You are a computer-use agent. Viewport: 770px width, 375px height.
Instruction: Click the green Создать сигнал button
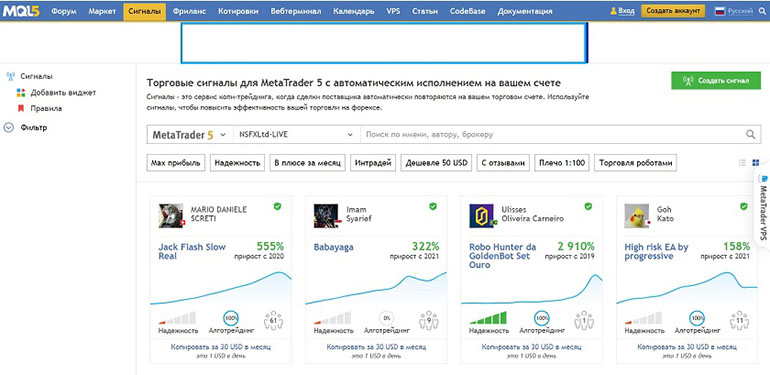(716, 80)
